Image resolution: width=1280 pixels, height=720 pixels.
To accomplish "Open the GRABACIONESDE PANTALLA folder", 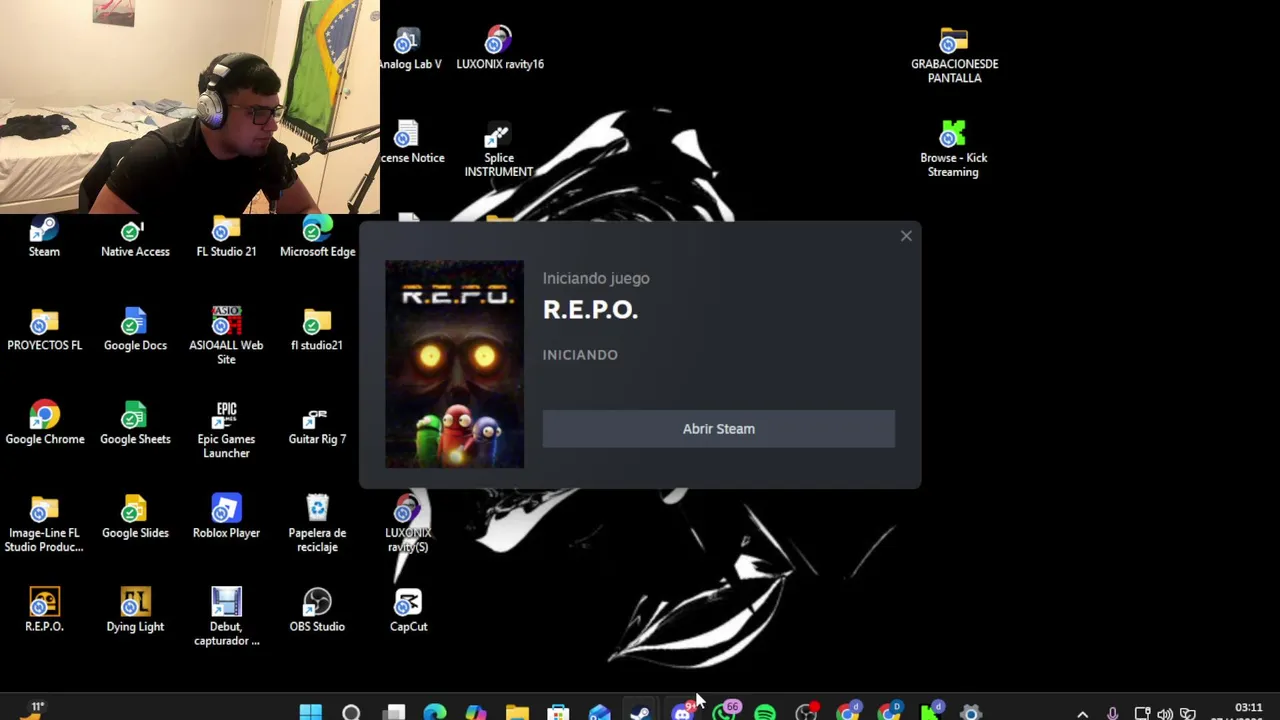I will (954, 57).
